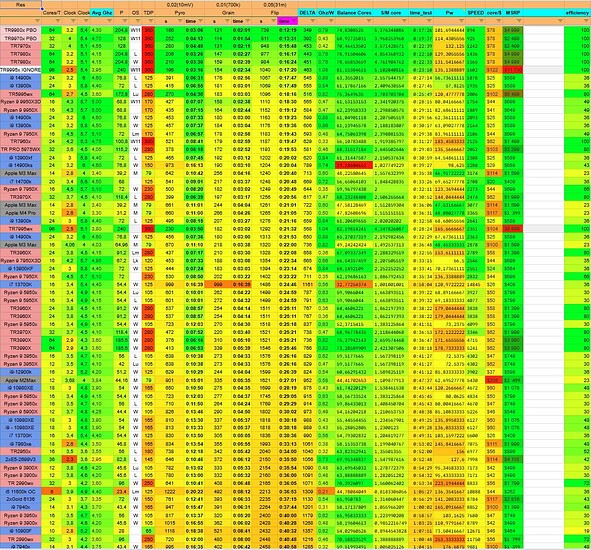Image resolution: width=591 pixels, height=550 pixels.
Task: Open the time_test column filter arrow
Action: (430, 21)
